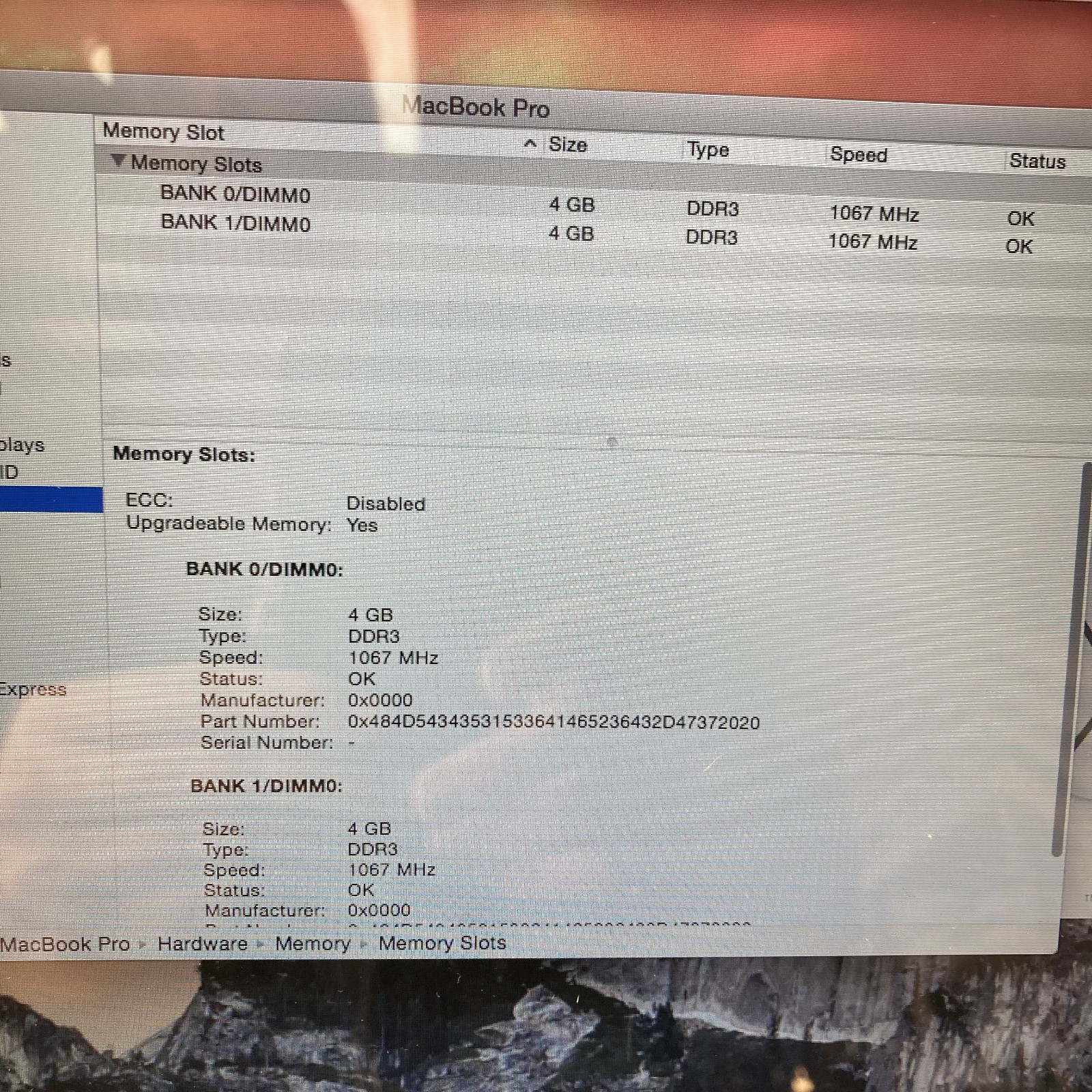Click 1067 MHz speed in BANK 0/DIMM0 row

point(874,214)
